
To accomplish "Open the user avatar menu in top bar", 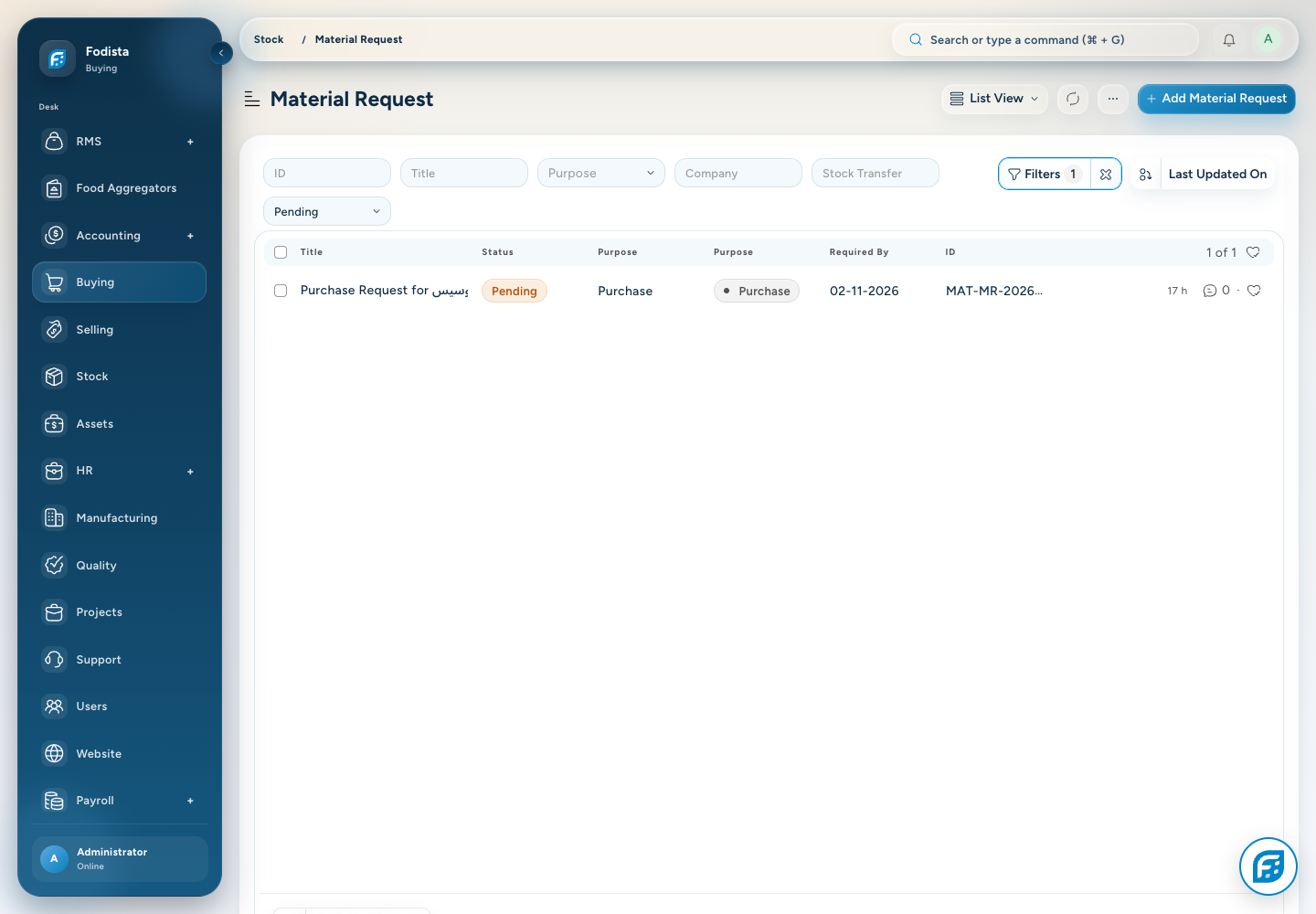I will (x=1268, y=39).
